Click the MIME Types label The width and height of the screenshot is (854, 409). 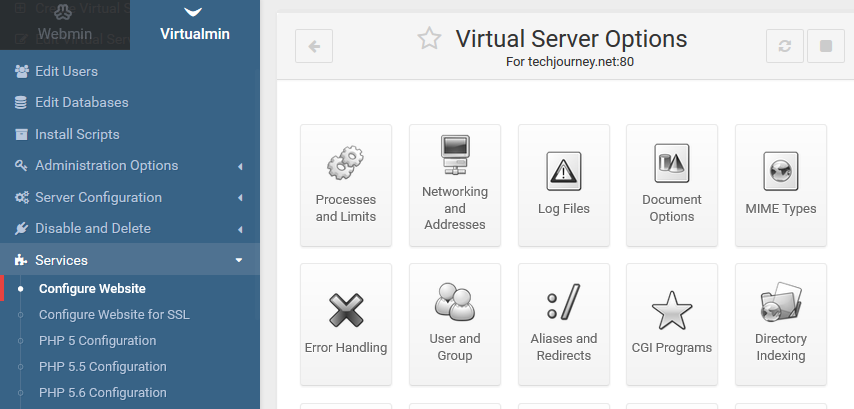780,209
